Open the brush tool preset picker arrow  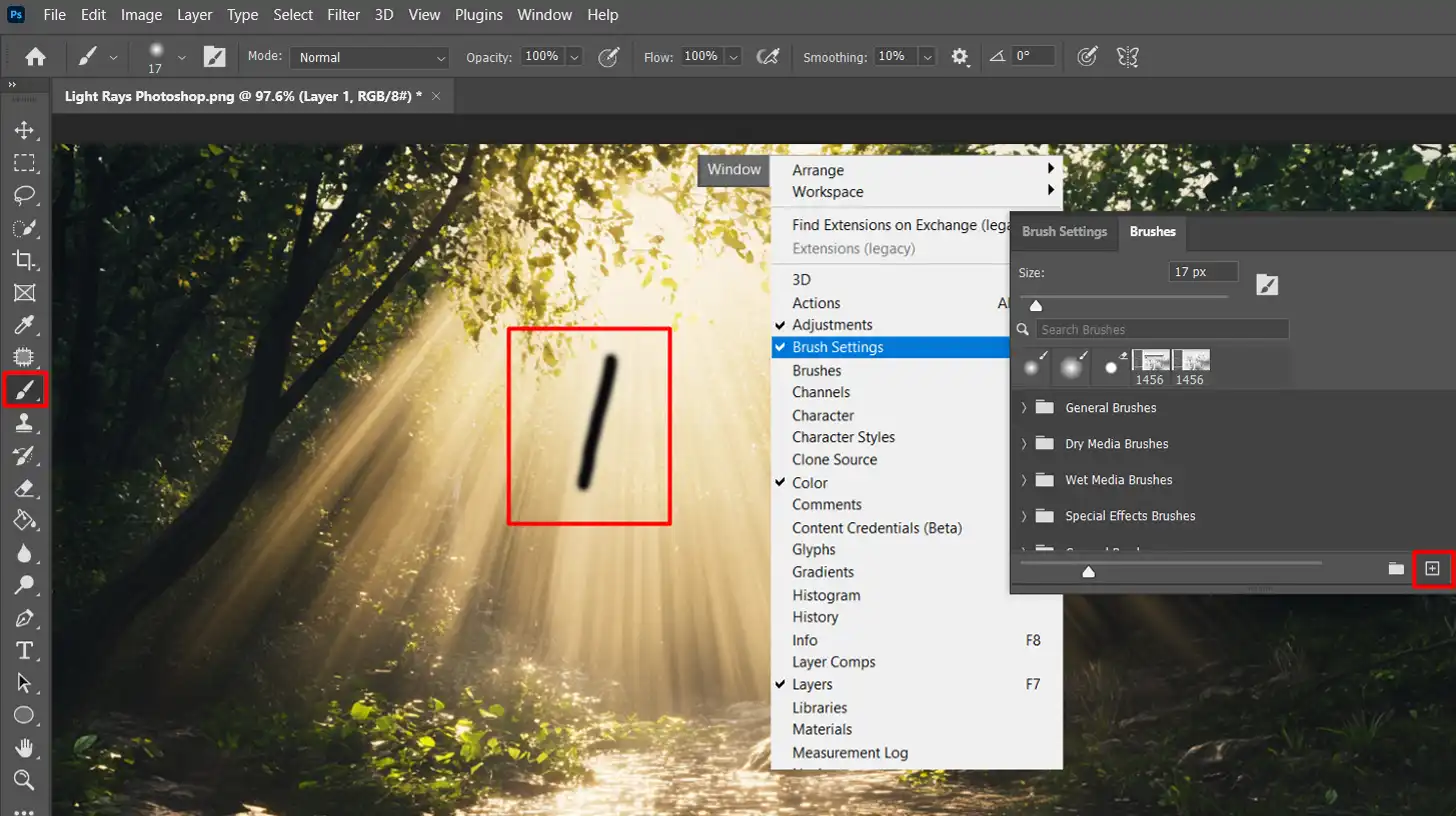pos(113,57)
